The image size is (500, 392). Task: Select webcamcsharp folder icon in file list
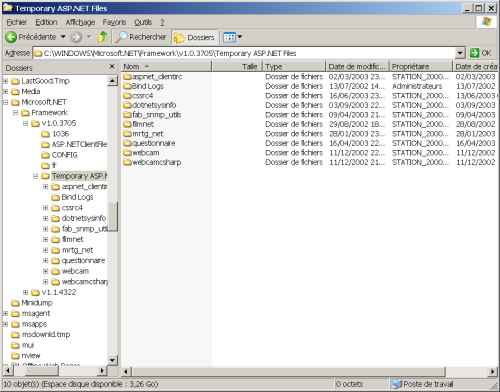coord(128,162)
